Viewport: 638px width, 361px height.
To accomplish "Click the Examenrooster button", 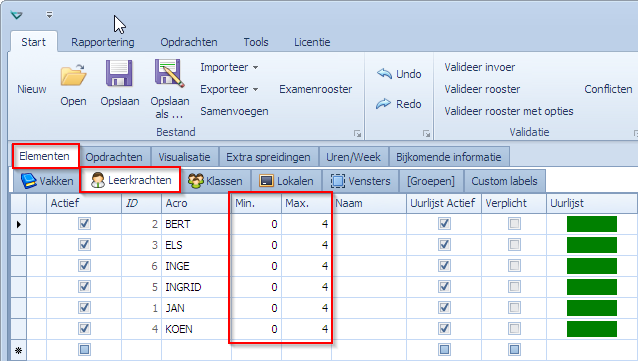I will click(316, 89).
